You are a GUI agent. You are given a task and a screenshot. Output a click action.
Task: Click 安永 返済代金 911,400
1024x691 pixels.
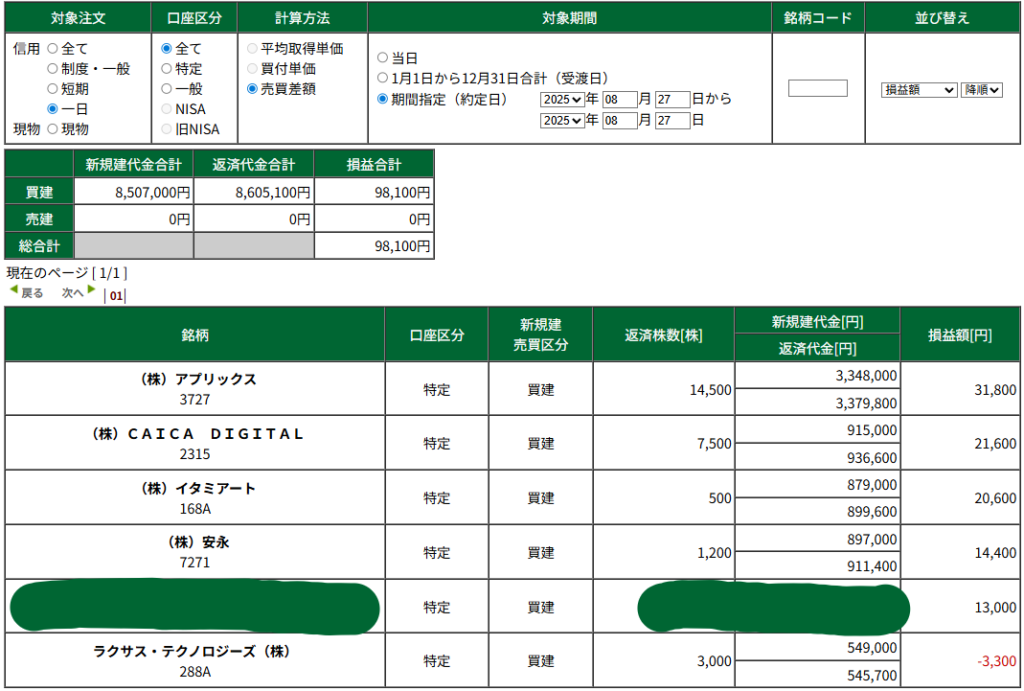point(872,566)
